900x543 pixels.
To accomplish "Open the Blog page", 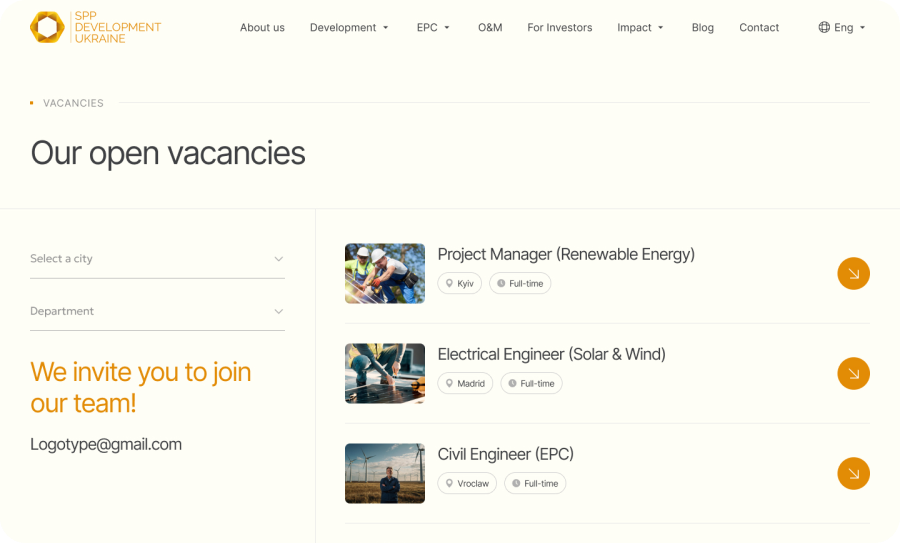I will pos(703,28).
